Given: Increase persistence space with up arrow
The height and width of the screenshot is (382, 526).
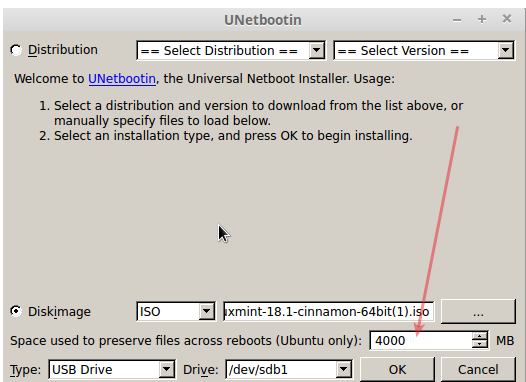Looking at the screenshot, I should pyautogui.click(x=480, y=336).
